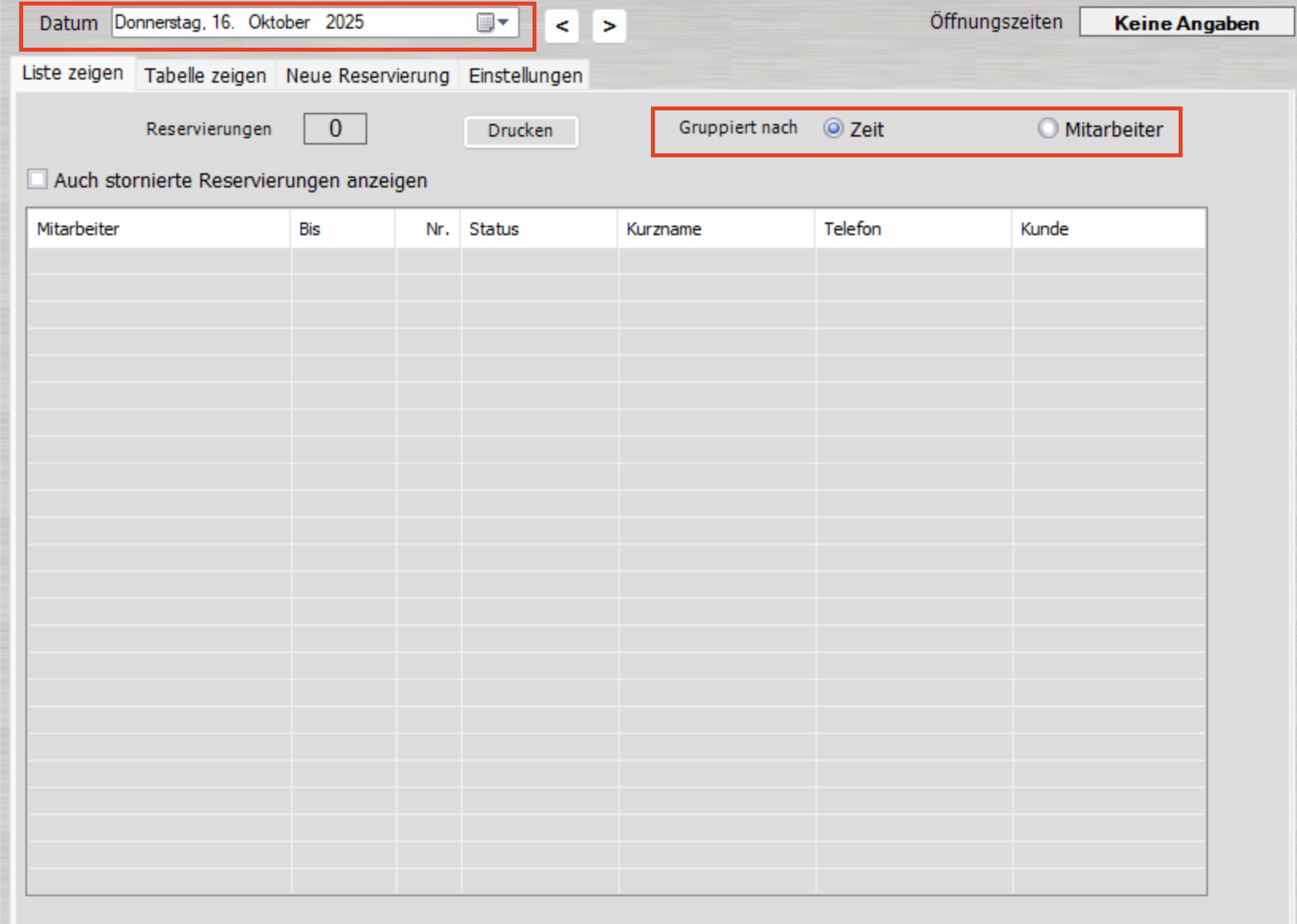Click the Reservierungen count box
Image resolution: width=1297 pixels, height=924 pixels.
(x=335, y=128)
